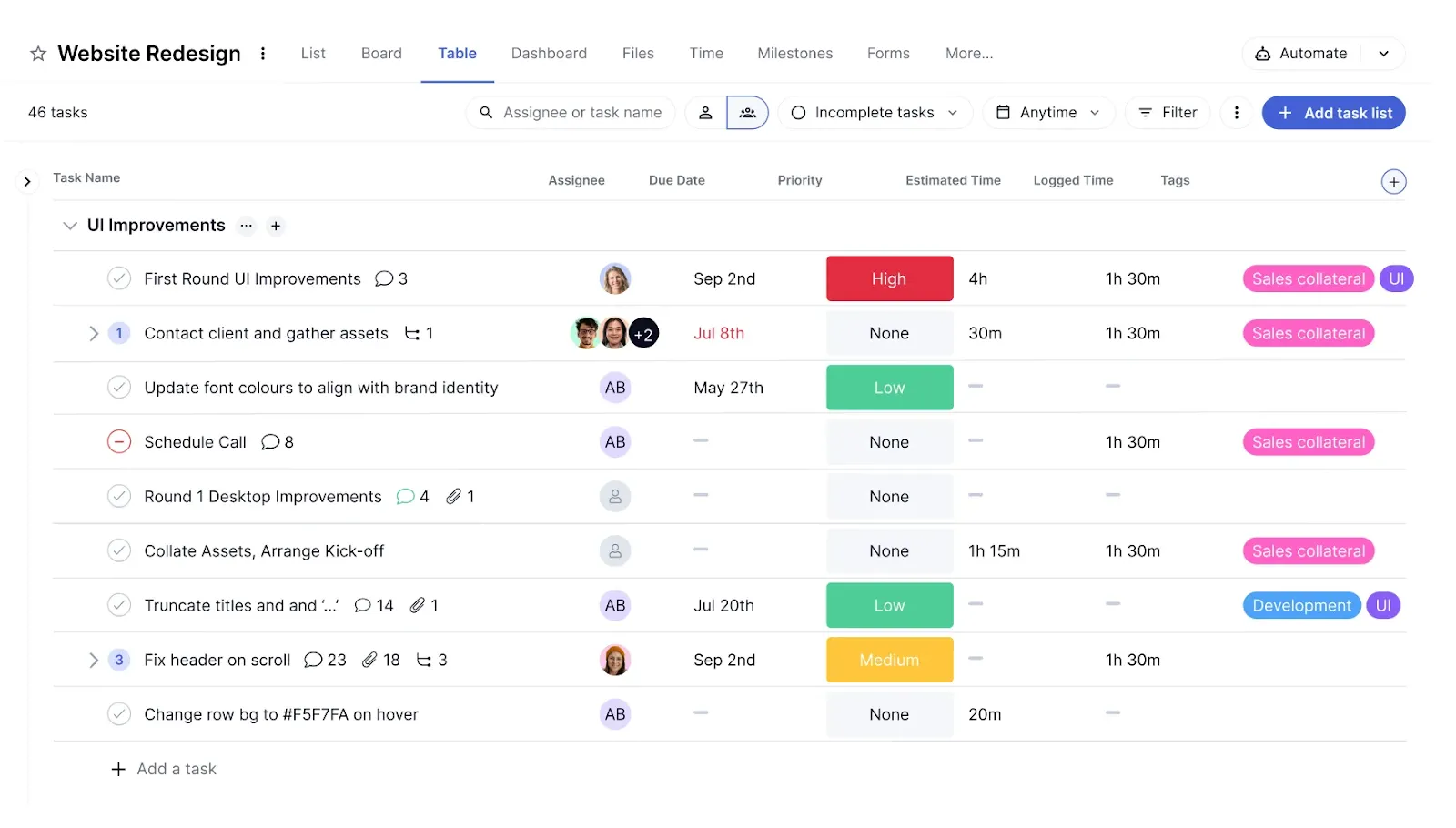
Task: Show only my tasks person icon
Action: pyautogui.click(x=705, y=113)
